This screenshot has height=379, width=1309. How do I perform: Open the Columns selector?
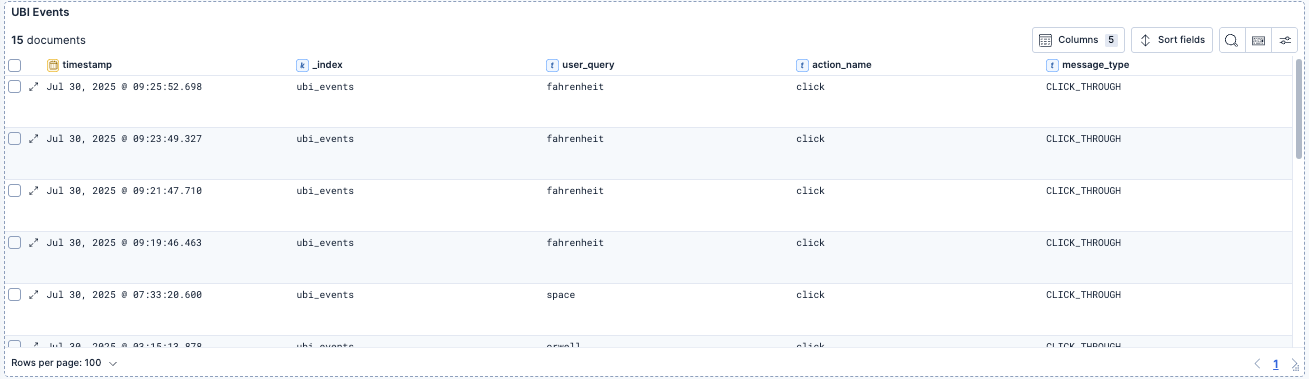(x=1078, y=40)
